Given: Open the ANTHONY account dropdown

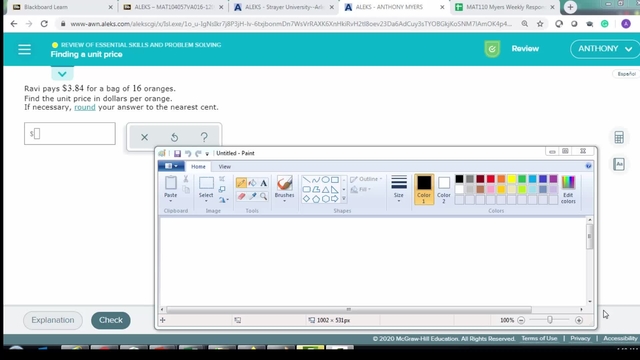Looking at the screenshot, I should tap(605, 49).
